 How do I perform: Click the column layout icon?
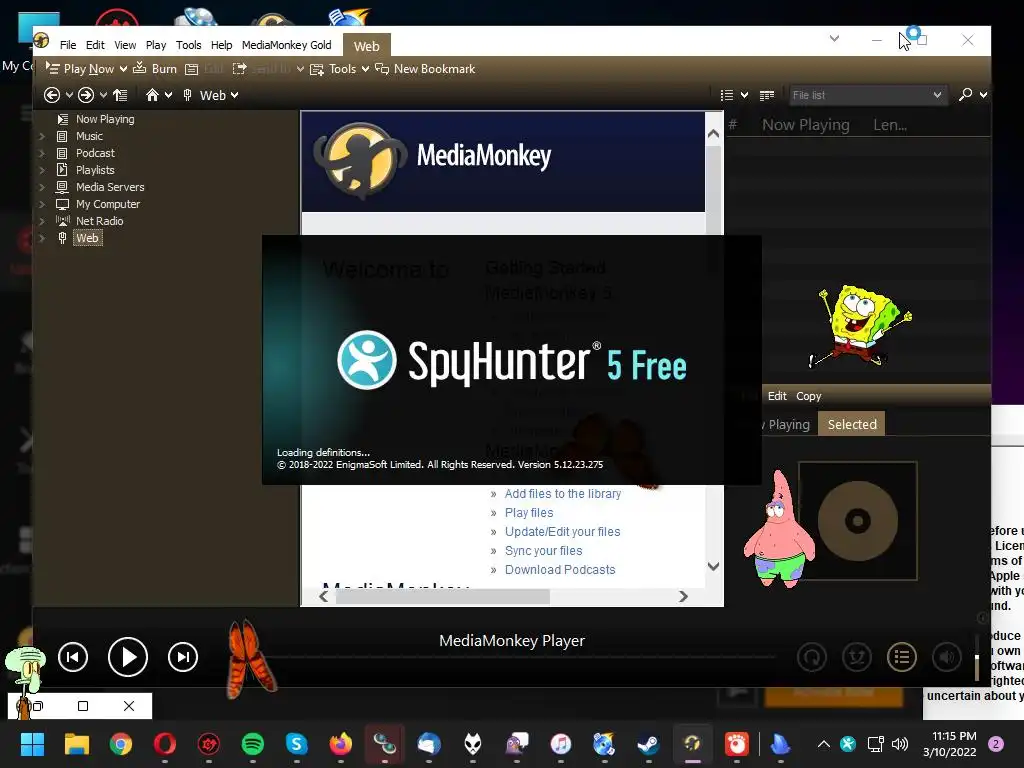pos(767,95)
